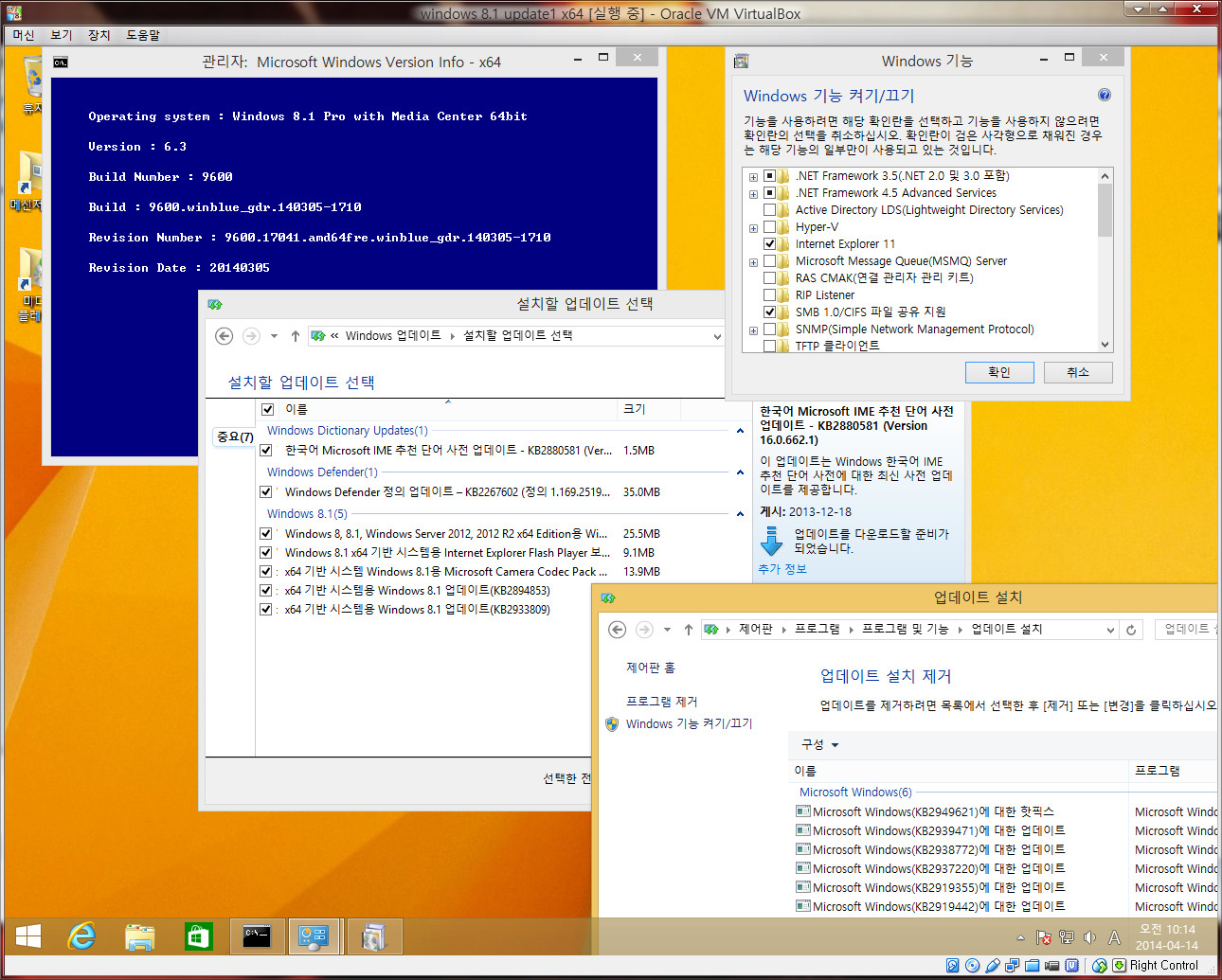
Task: Click up arrow in the installed updates window
Action: point(689,629)
